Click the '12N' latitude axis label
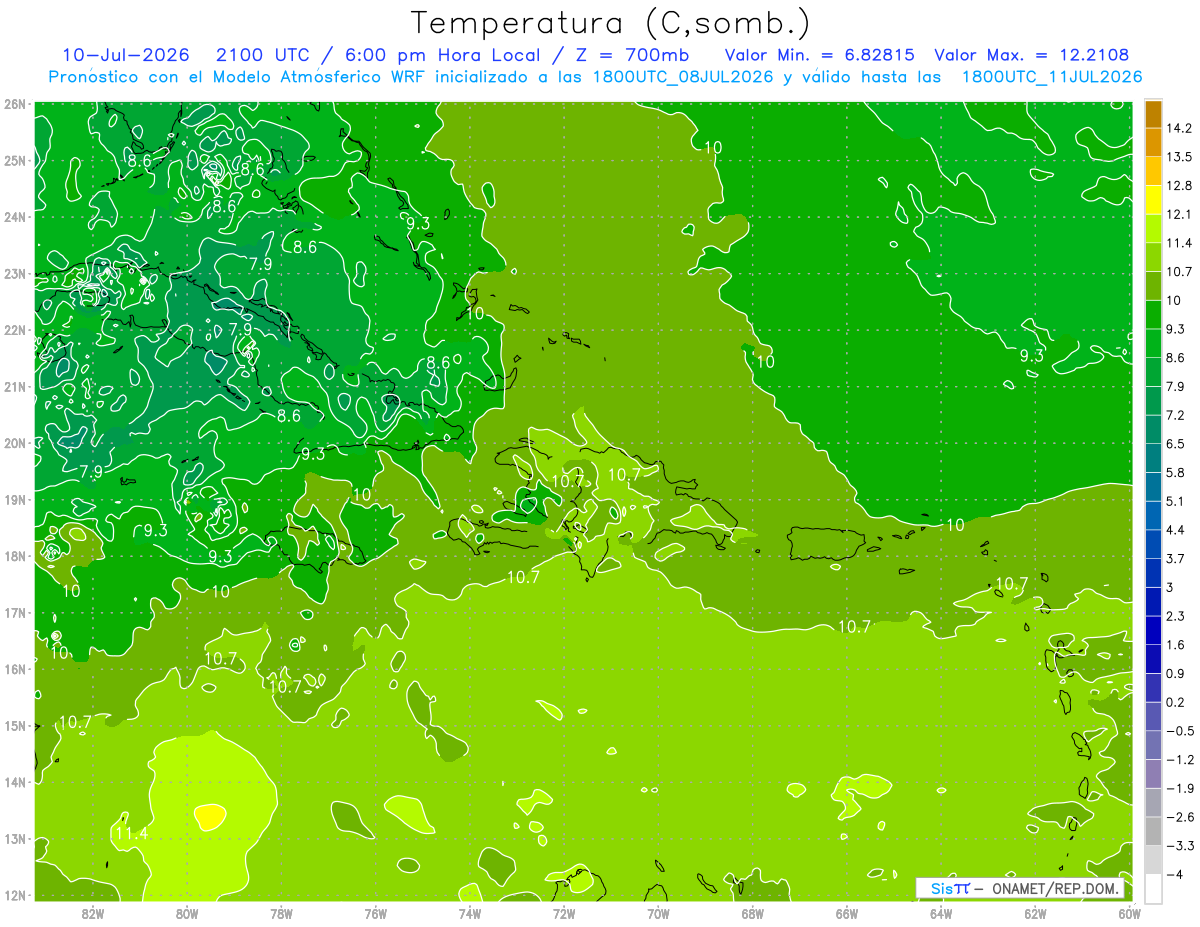 [x=14, y=895]
